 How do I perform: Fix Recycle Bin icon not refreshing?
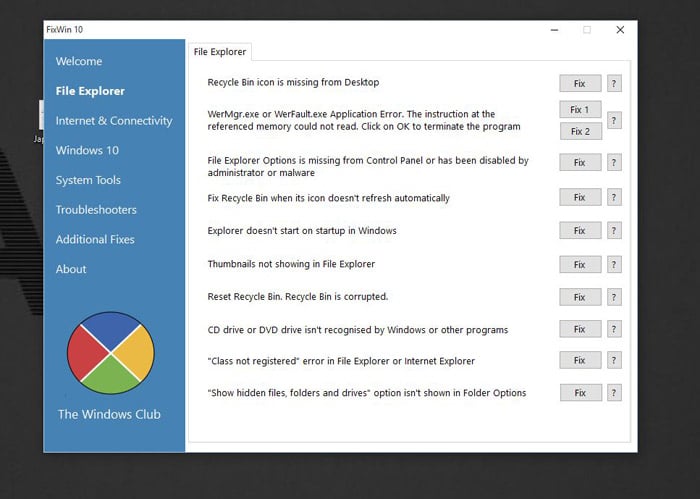[x=580, y=197]
